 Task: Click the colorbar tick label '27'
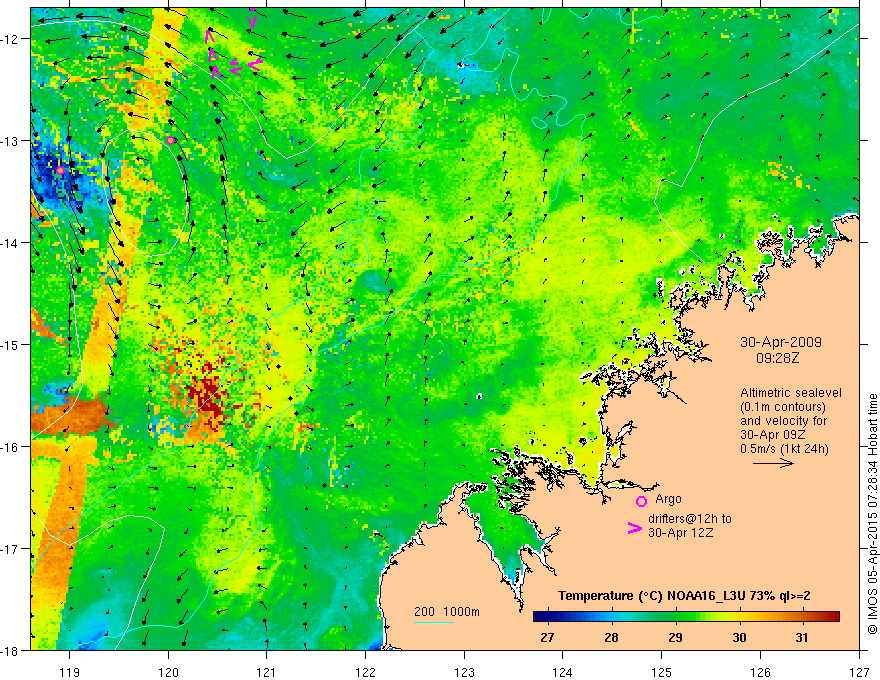[547, 638]
